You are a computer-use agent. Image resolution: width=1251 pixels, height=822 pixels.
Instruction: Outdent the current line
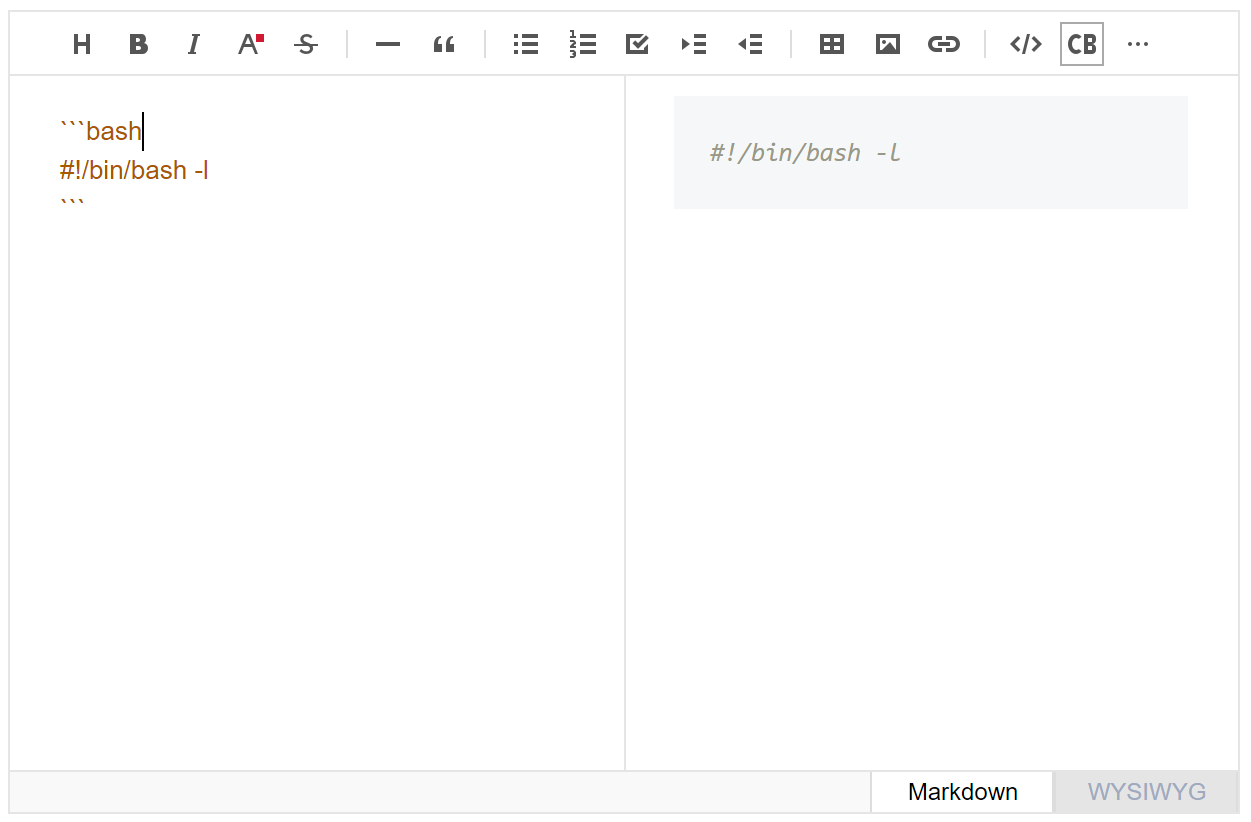(750, 44)
